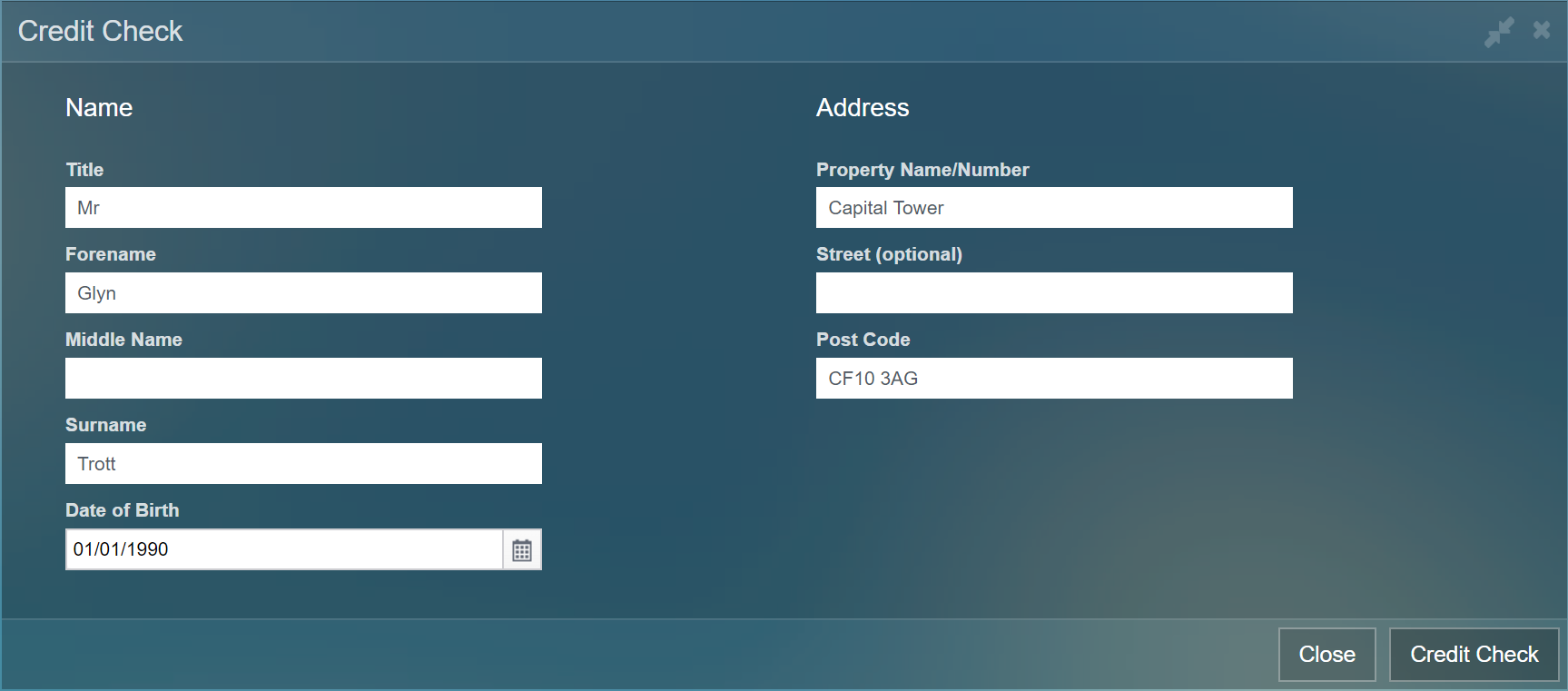
Task: Click the Date of Birth label
Action: click(123, 510)
